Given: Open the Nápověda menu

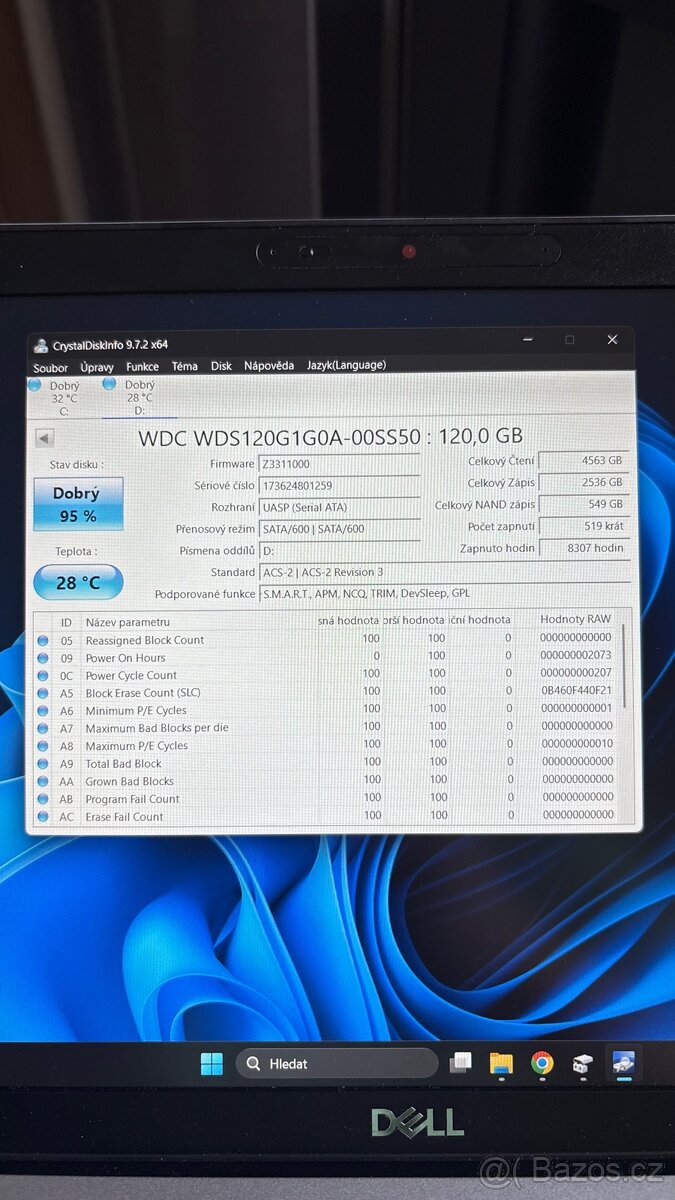Looking at the screenshot, I should coord(269,366).
